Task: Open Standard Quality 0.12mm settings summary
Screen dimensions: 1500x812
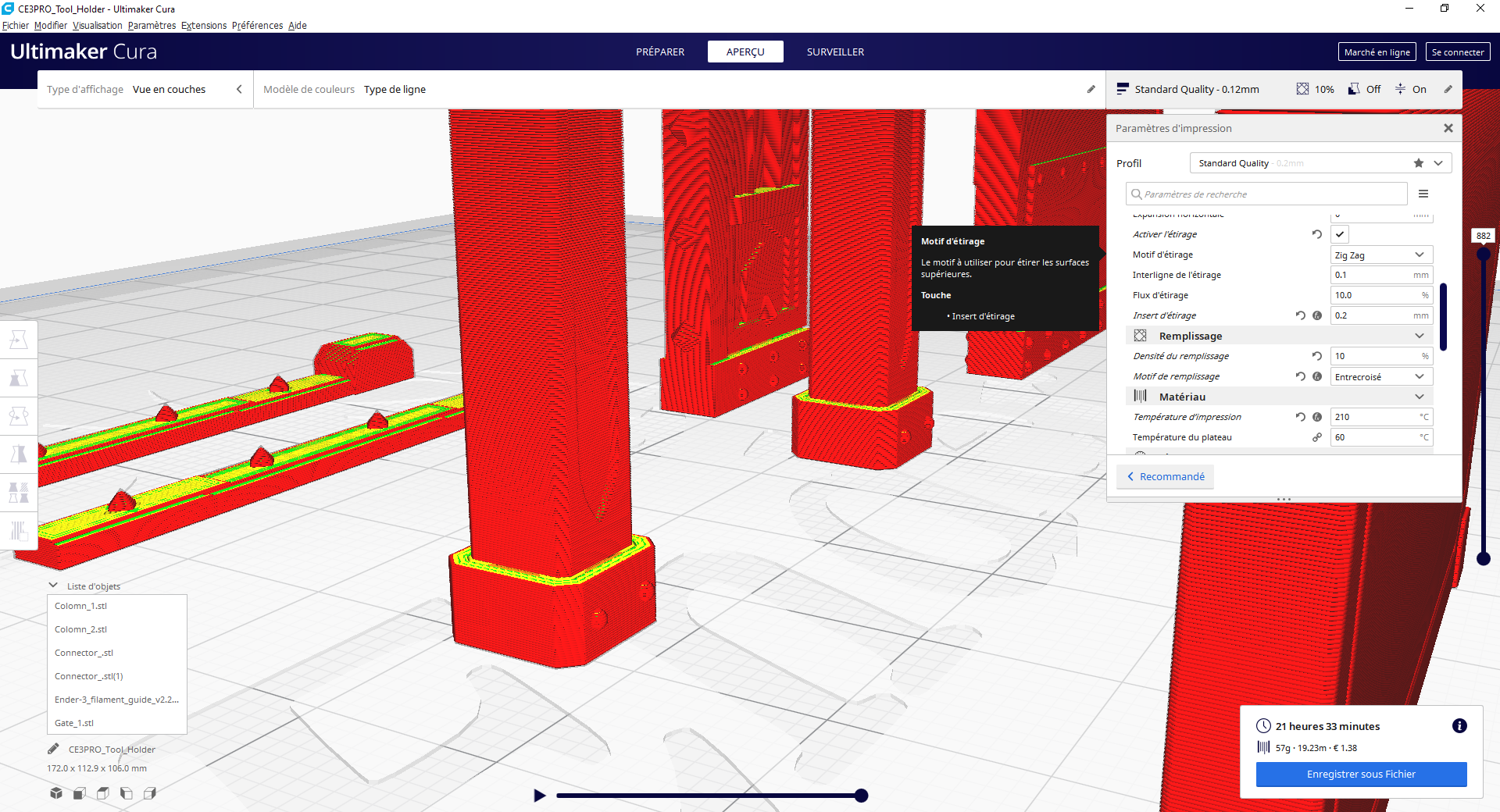Action: 1284,89
